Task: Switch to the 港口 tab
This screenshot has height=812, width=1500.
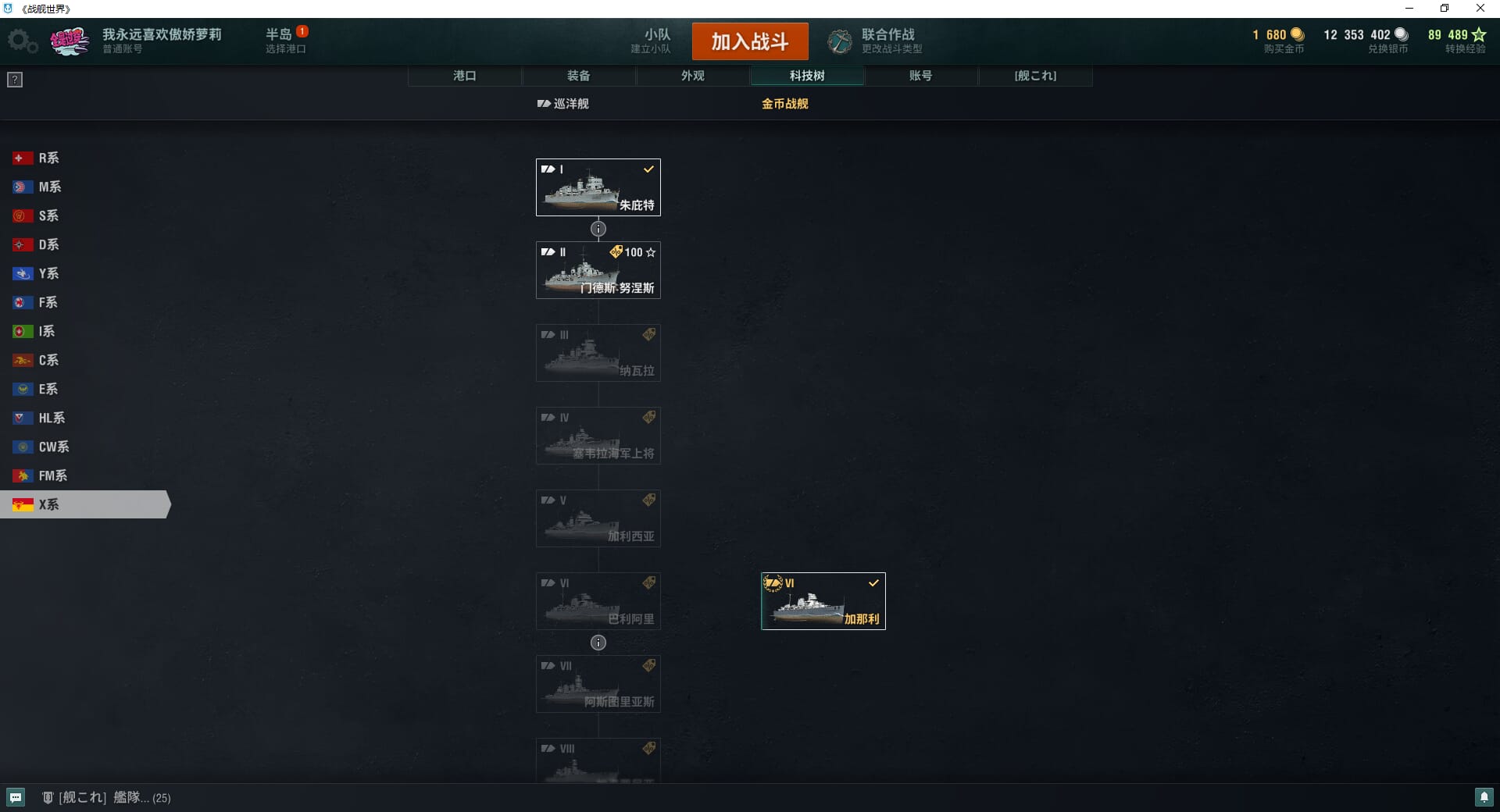Action: pos(465,76)
